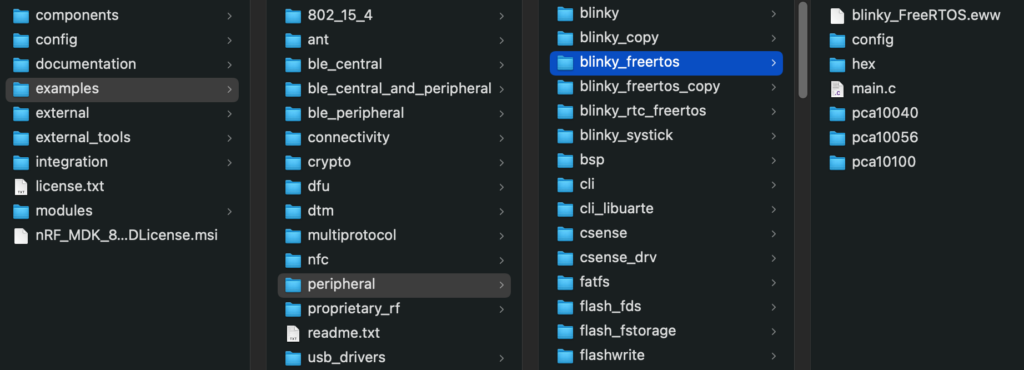1024x370 pixels.
Task: Select the flash_fds folder icon
Action: [x=565, y=307]
